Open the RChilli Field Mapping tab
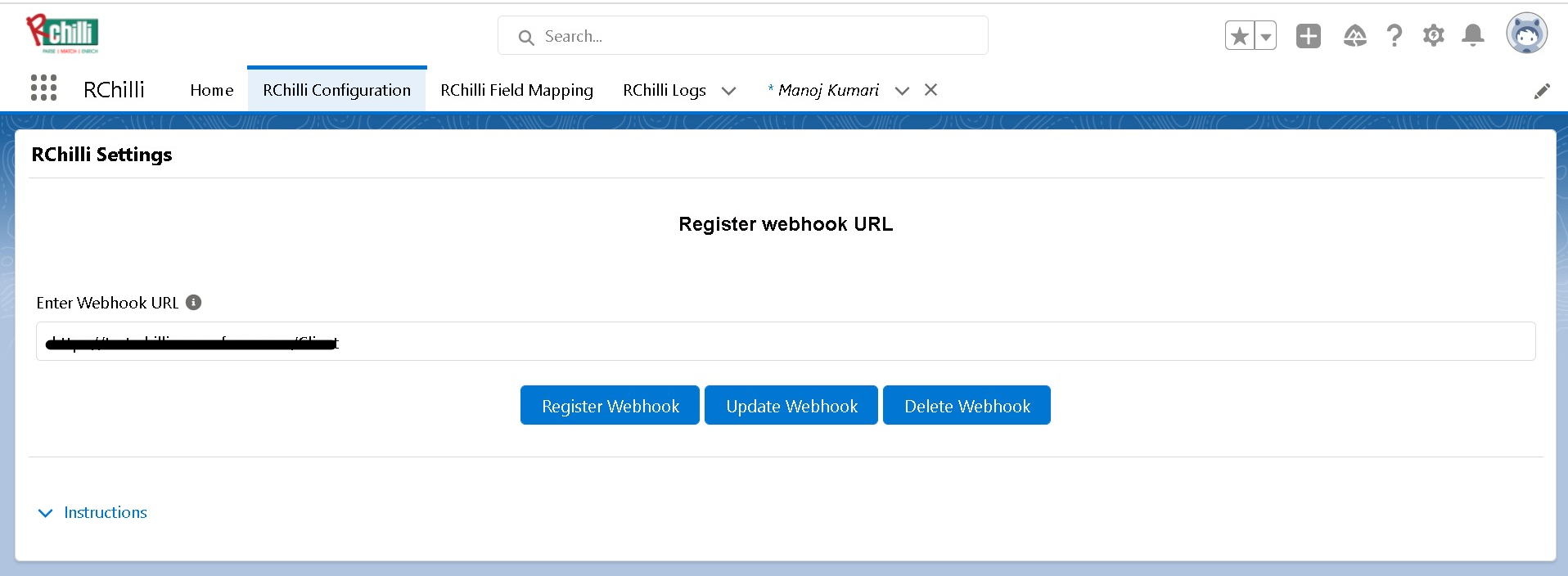The width and height of the screenshot is (1568, 576). 516,90
